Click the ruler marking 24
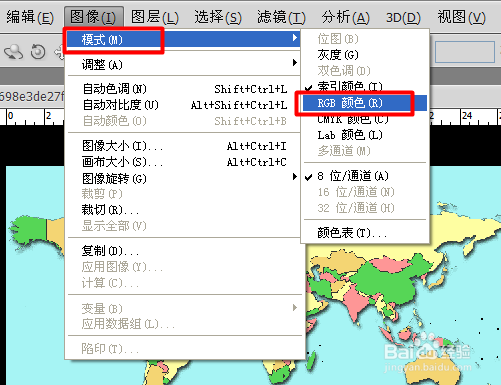Viewport: 501px width, 385px height. (x=467, y=116)
